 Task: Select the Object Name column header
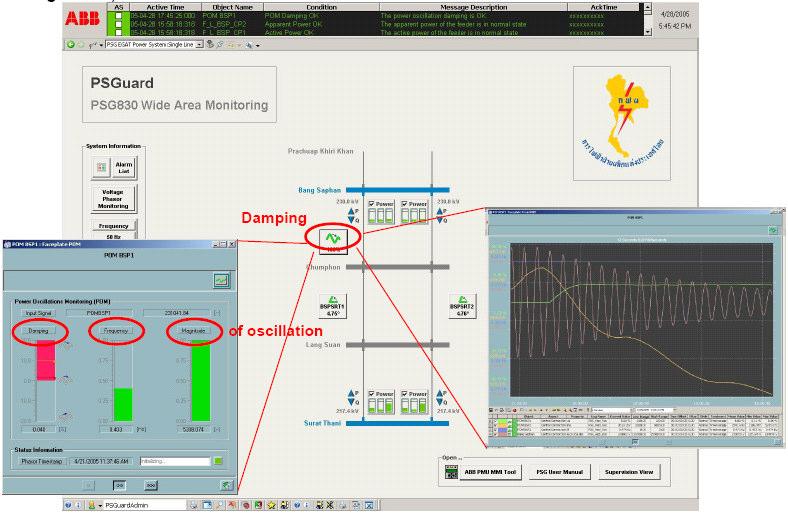232,7
